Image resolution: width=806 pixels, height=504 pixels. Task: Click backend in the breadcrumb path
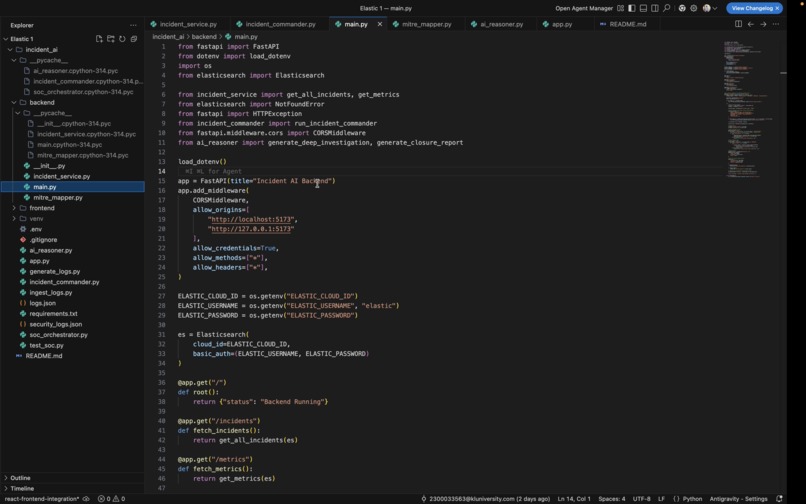(204, 37)
